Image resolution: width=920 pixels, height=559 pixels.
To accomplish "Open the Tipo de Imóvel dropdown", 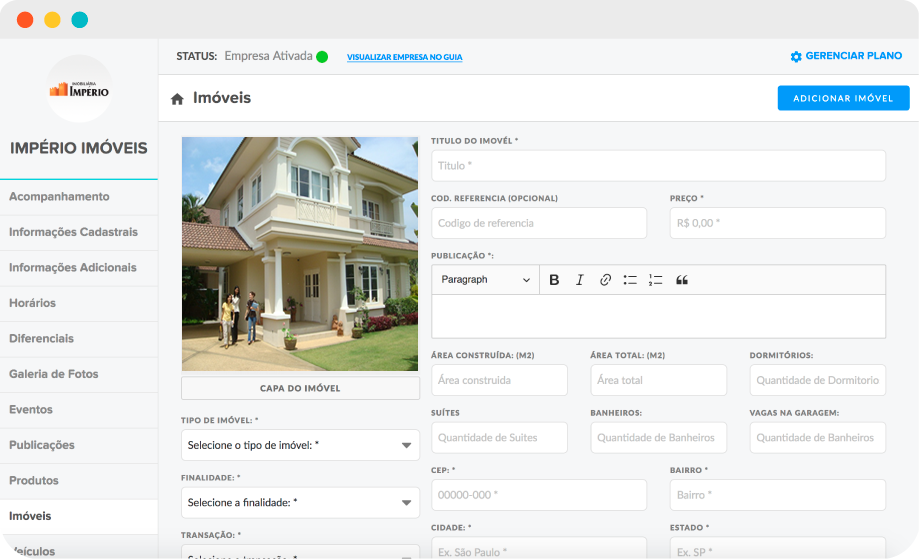I will pos(300,445).
